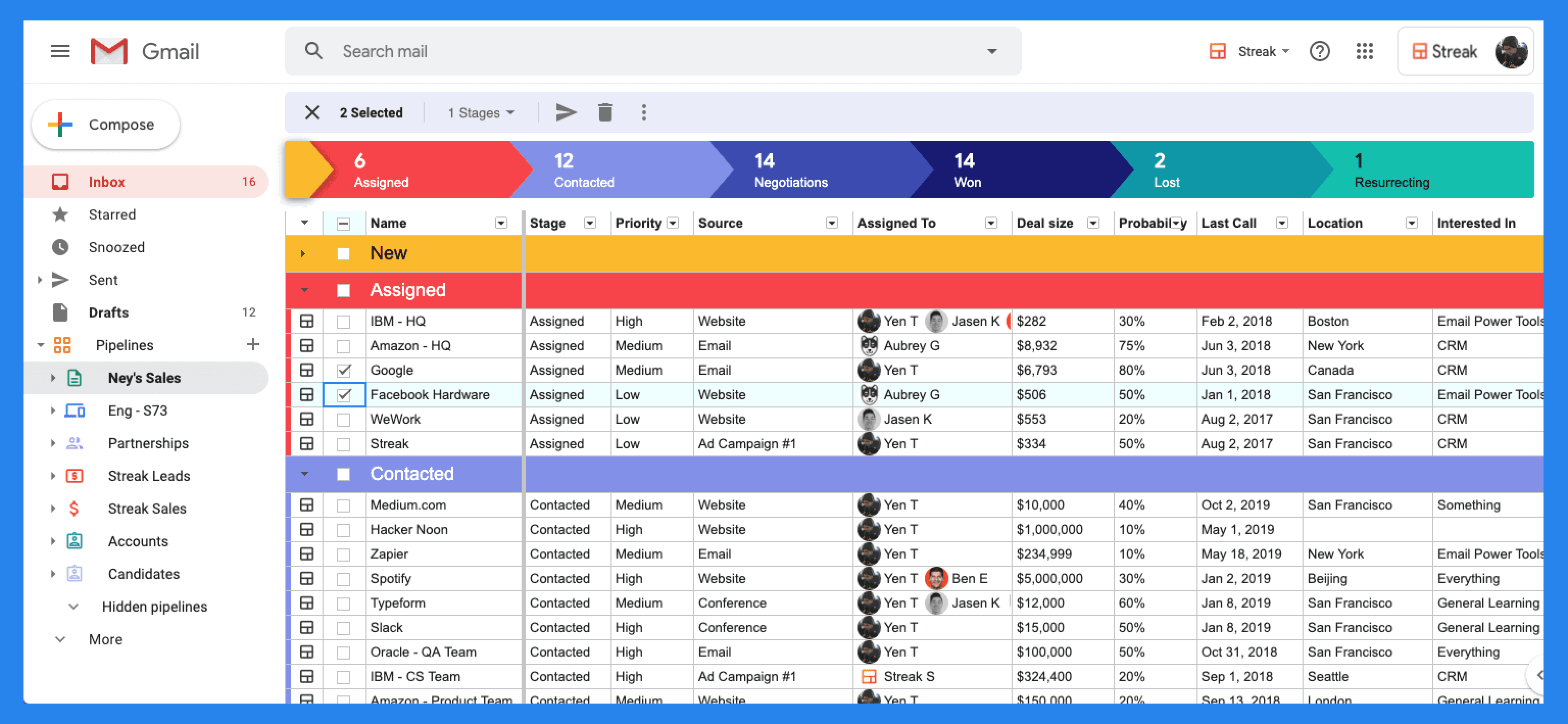Viewport: 1568px width, 724px height.
Task: Select the Negotiations stage tab
Action: pos(821,170)
